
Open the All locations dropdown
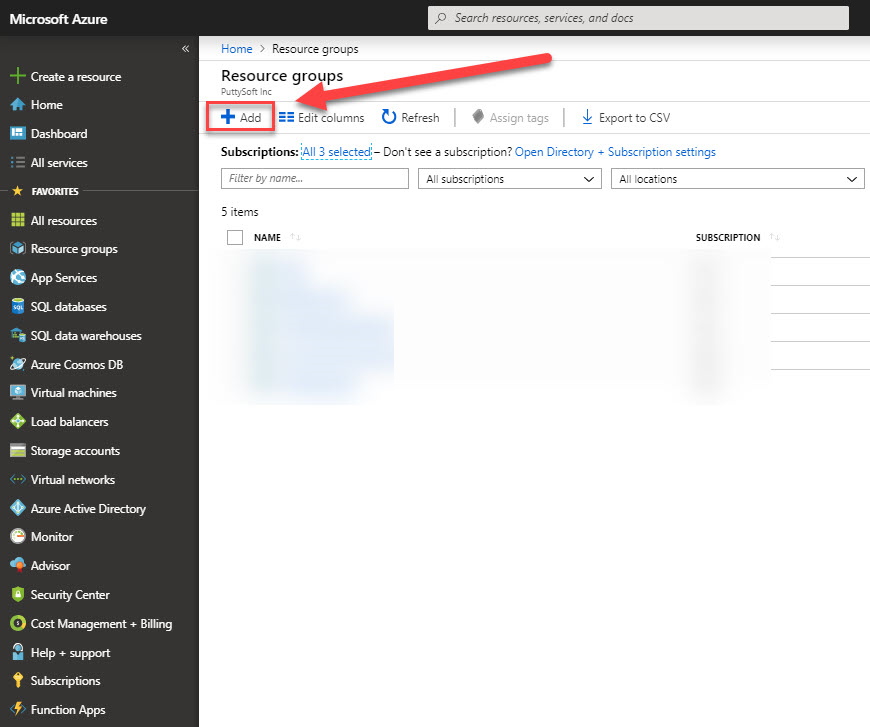[x=737, y=179]
